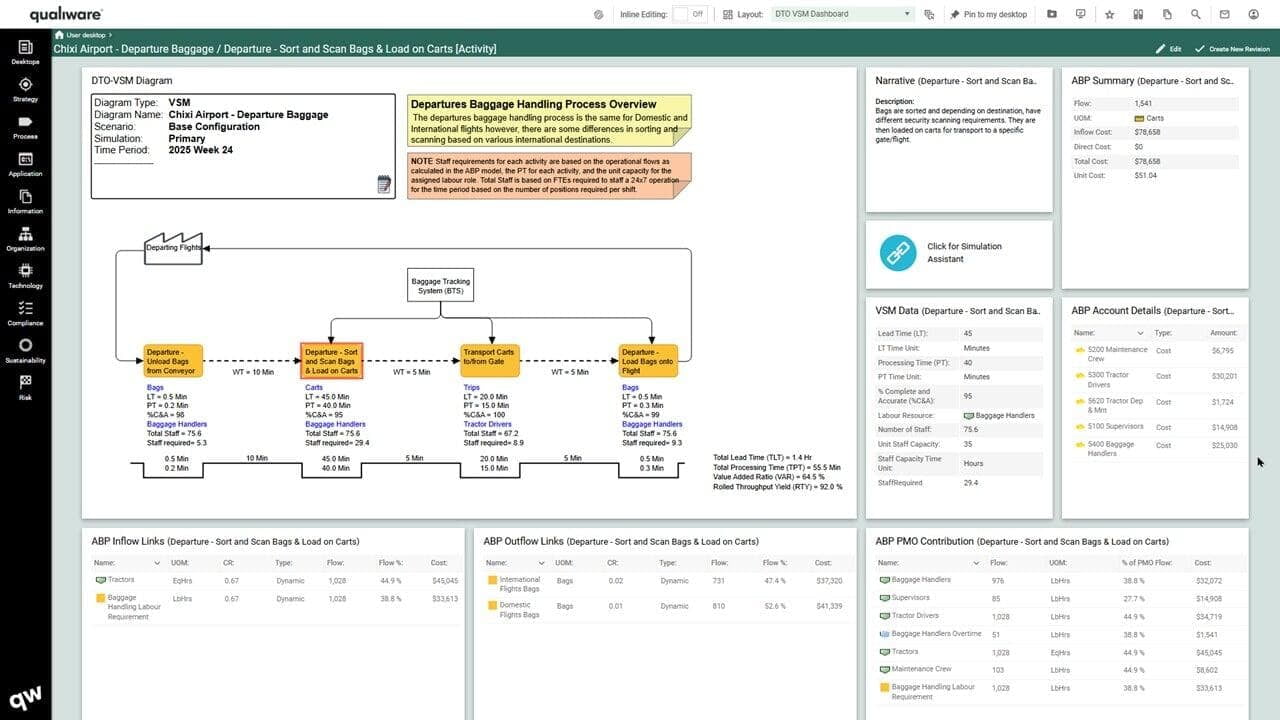
Task: Select the Departure - Unload Bags from Conveyor activity
Action: [x=173, y=361]
